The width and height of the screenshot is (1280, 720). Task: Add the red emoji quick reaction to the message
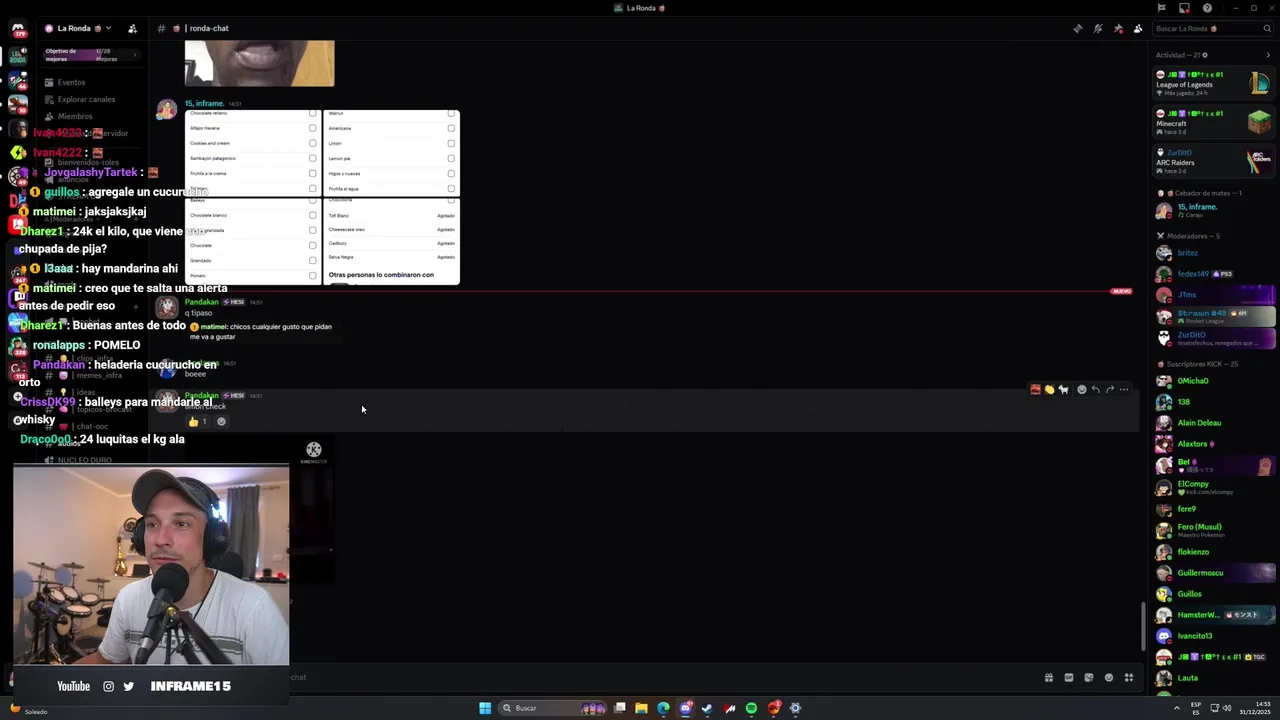coord(1035,390)
